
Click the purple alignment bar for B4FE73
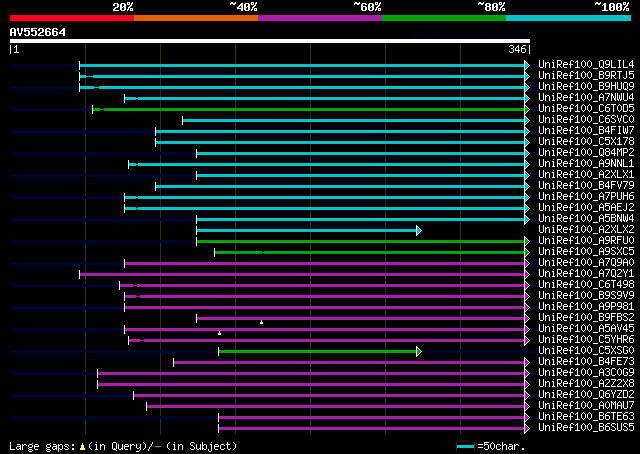pyautogui.click(x=349, y=363)
